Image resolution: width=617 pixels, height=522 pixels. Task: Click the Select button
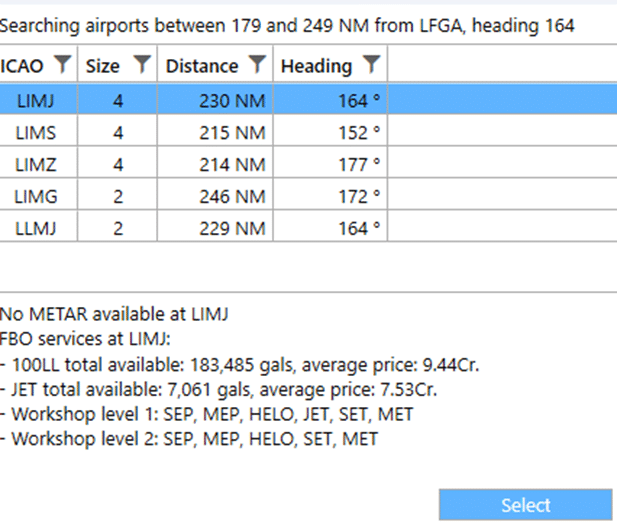tap(525, 505)
